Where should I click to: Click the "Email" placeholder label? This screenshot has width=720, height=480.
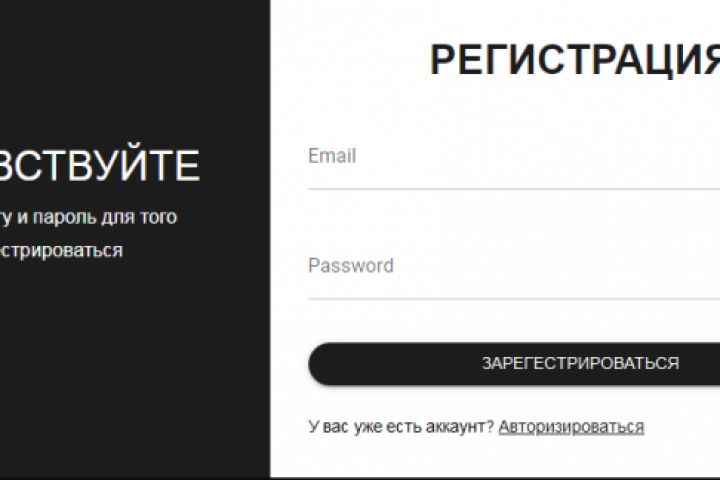tap(332, 156)
